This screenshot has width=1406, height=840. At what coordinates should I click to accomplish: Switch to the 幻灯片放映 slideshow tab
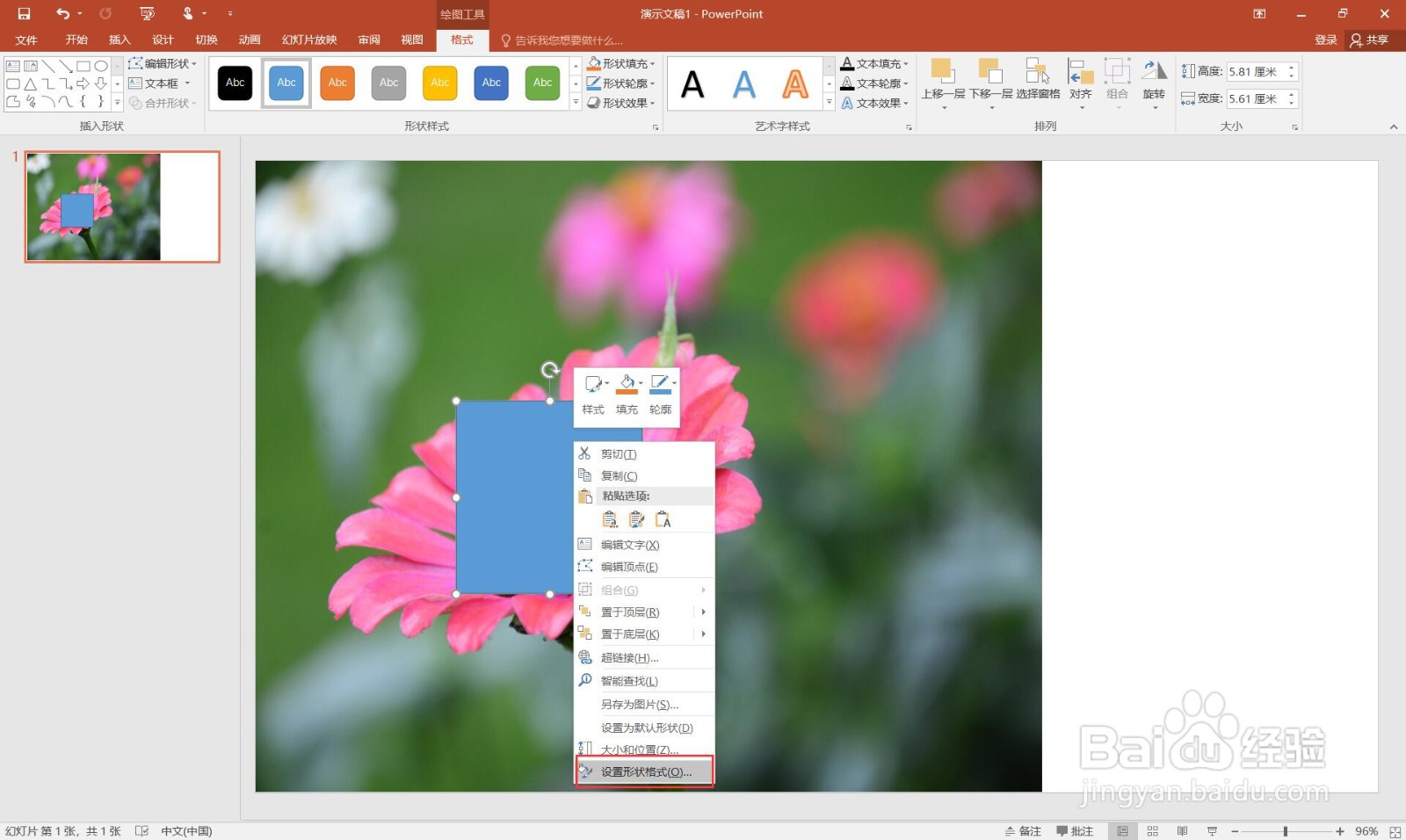click(x=309, y=40)
